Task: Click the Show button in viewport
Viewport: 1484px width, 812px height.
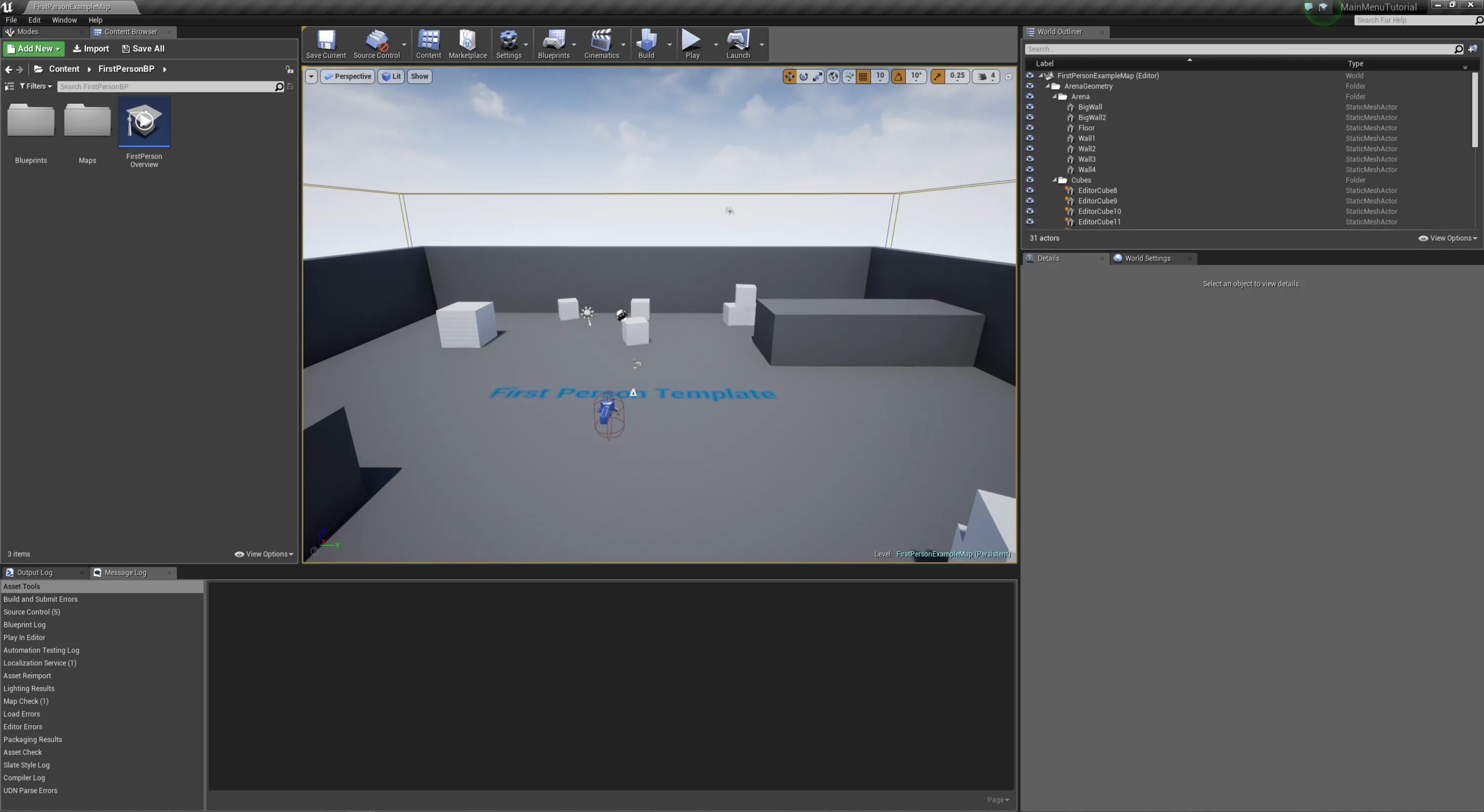Action: [419, 76]
